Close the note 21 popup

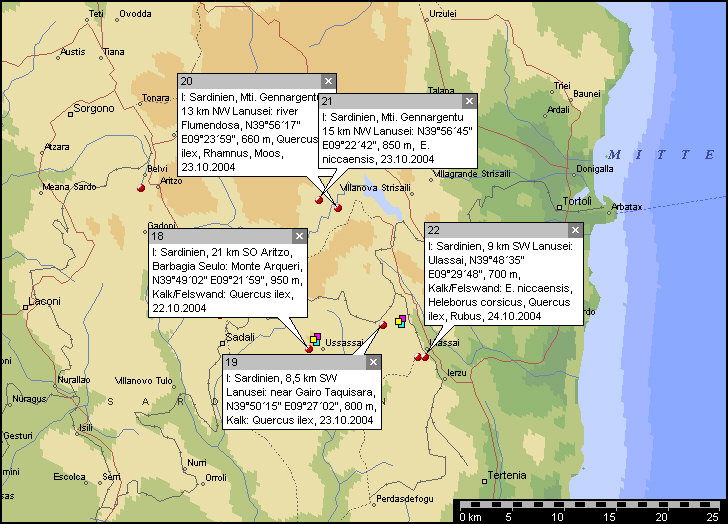tap(468, 101)
